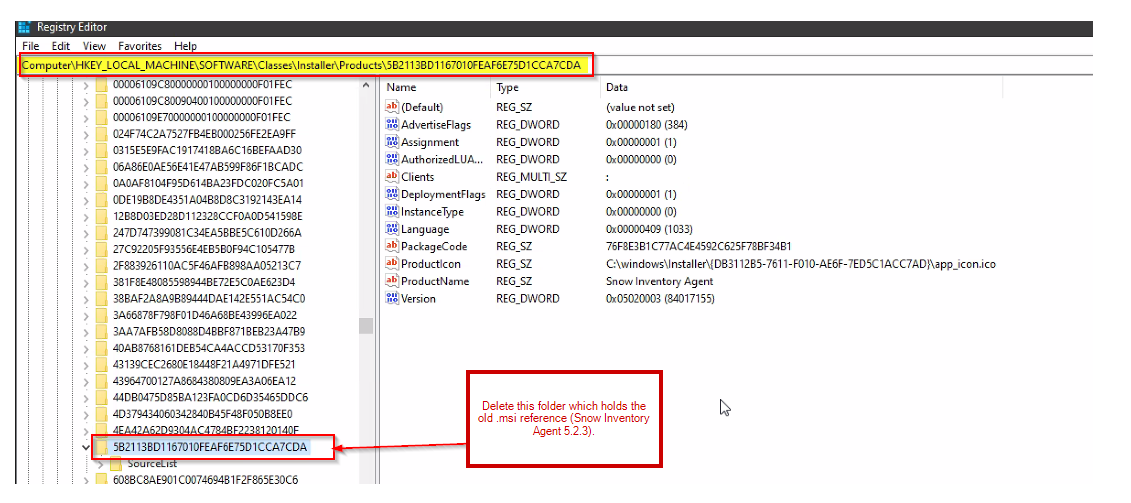This screenshot has height=503, width=1131.
Task: Select the AdvertiseFlags data 0x00000180 (384)
Action: coord(647,124)
